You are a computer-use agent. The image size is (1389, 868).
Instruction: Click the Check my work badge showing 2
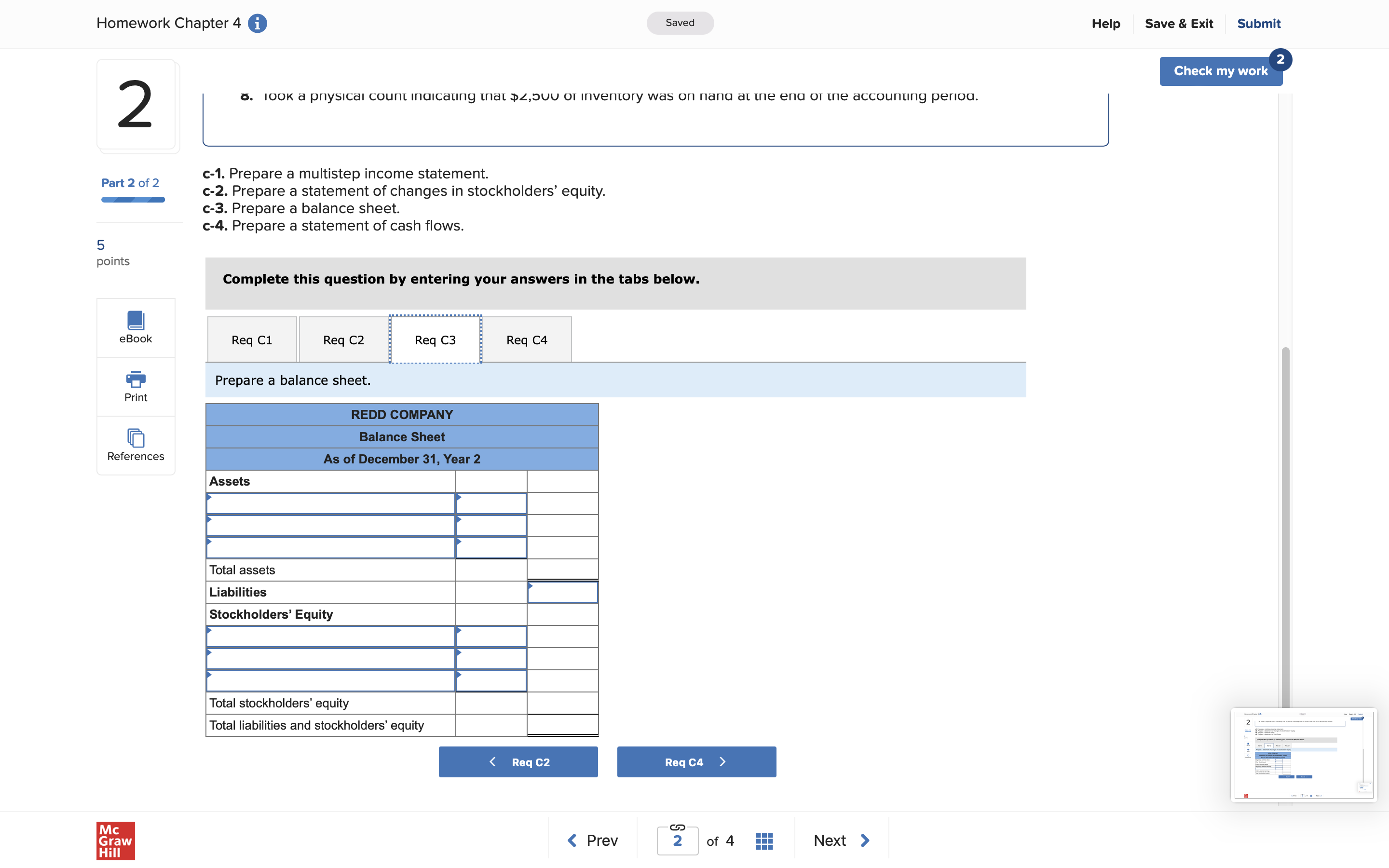click(x=1280, y=60)
